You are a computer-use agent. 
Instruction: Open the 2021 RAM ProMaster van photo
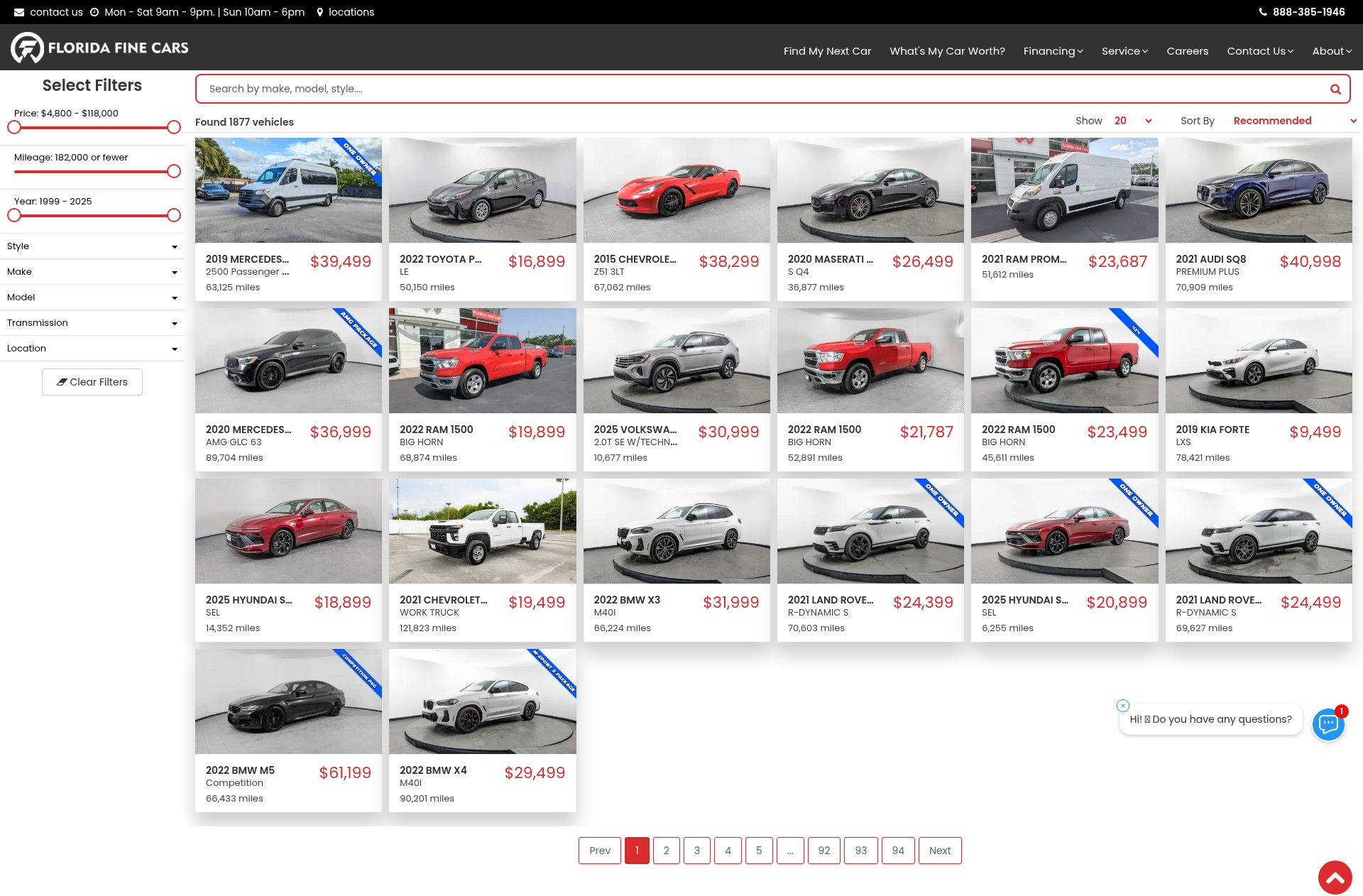[x=1065, y=190]
